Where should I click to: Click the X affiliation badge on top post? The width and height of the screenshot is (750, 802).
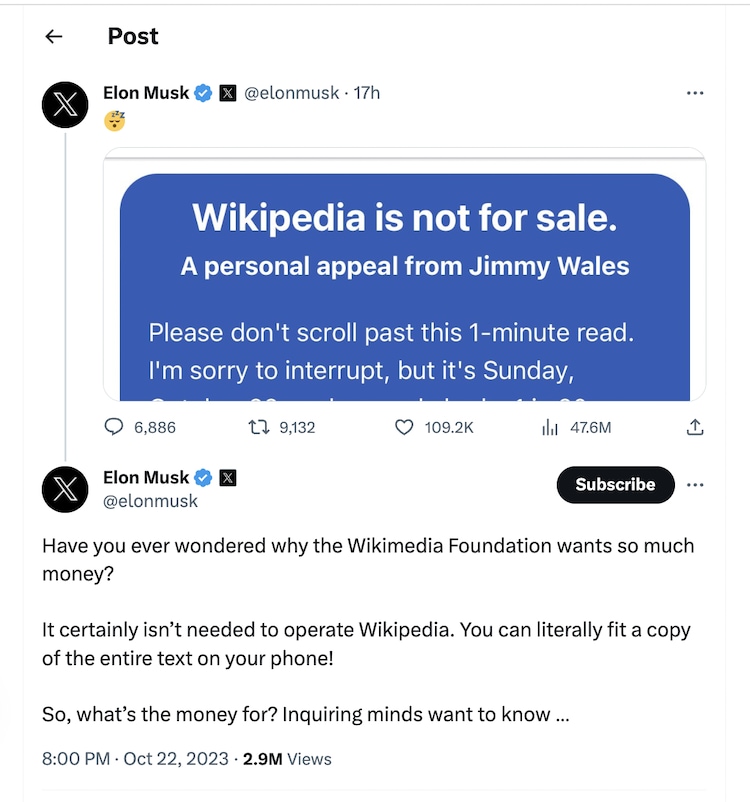tap(228, 93)
